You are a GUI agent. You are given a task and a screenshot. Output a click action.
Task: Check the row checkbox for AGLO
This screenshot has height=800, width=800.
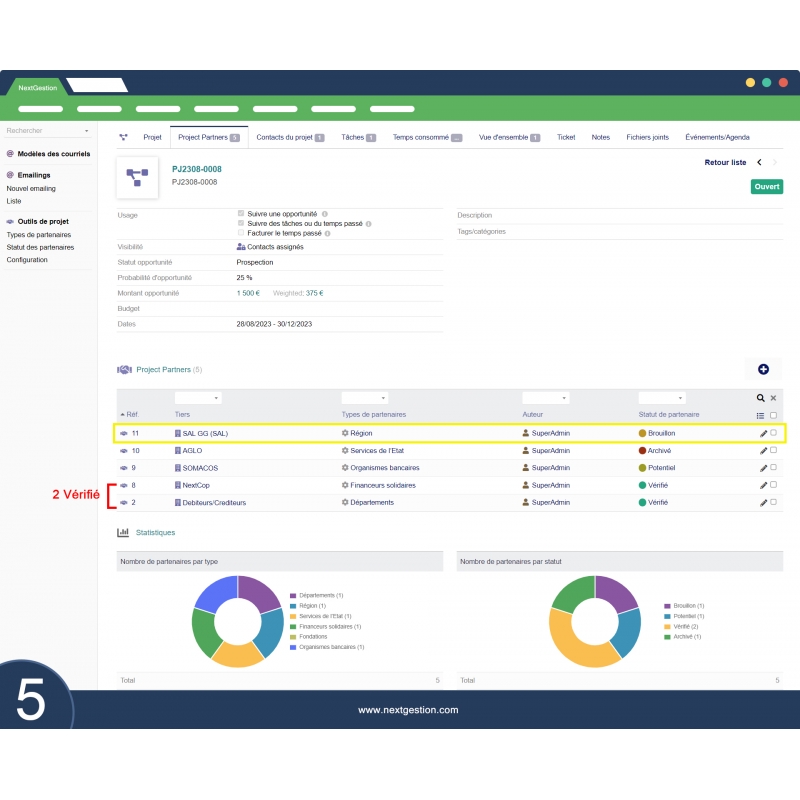(771, 451)
